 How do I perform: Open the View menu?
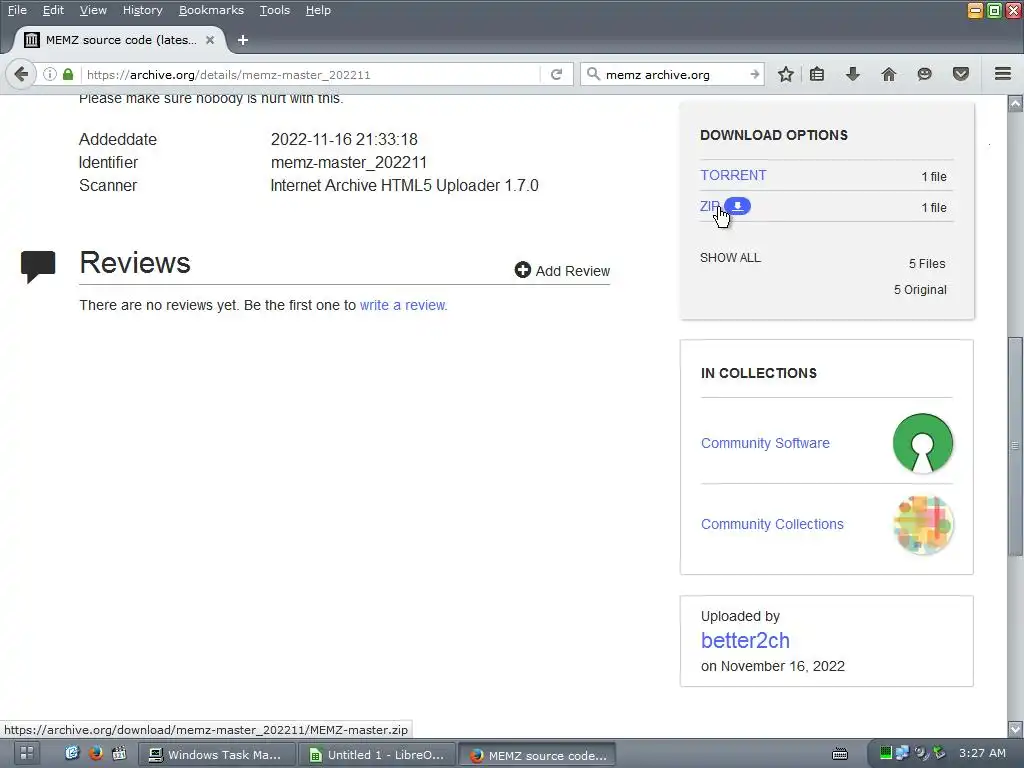[93, 10]
